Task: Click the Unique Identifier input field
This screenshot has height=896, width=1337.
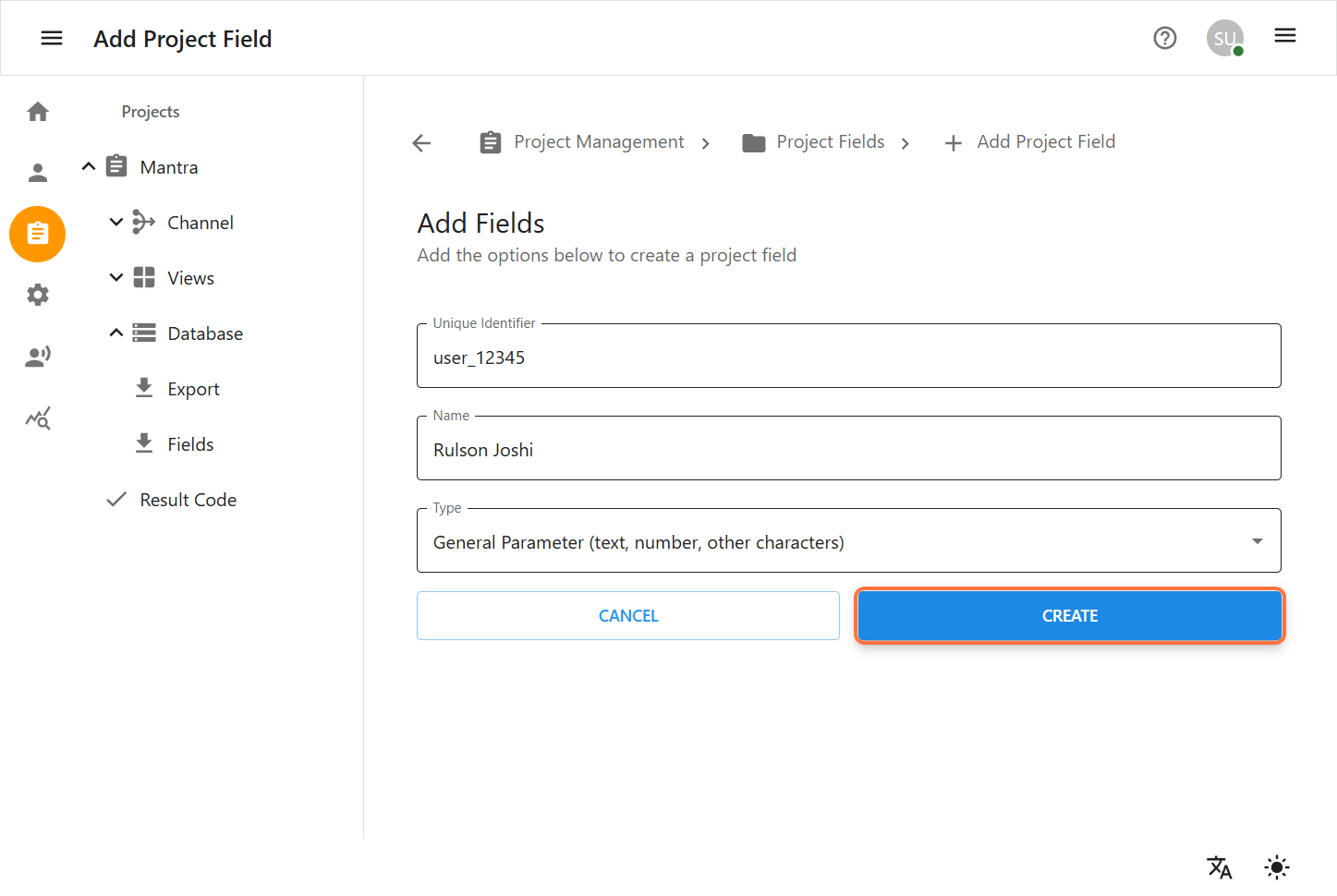Action: (848, 357)
